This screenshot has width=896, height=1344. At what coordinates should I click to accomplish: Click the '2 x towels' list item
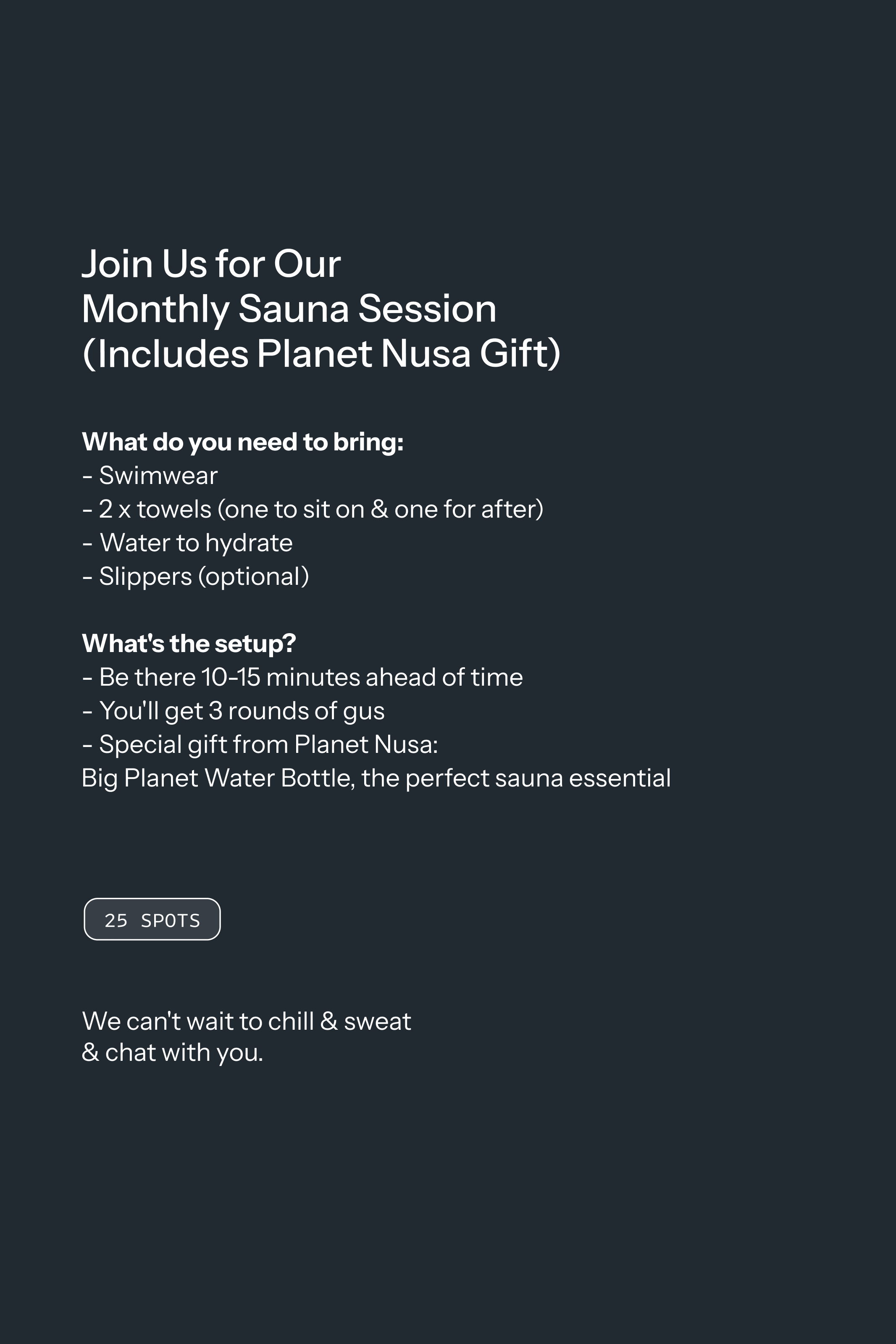(x=313, y=509)
